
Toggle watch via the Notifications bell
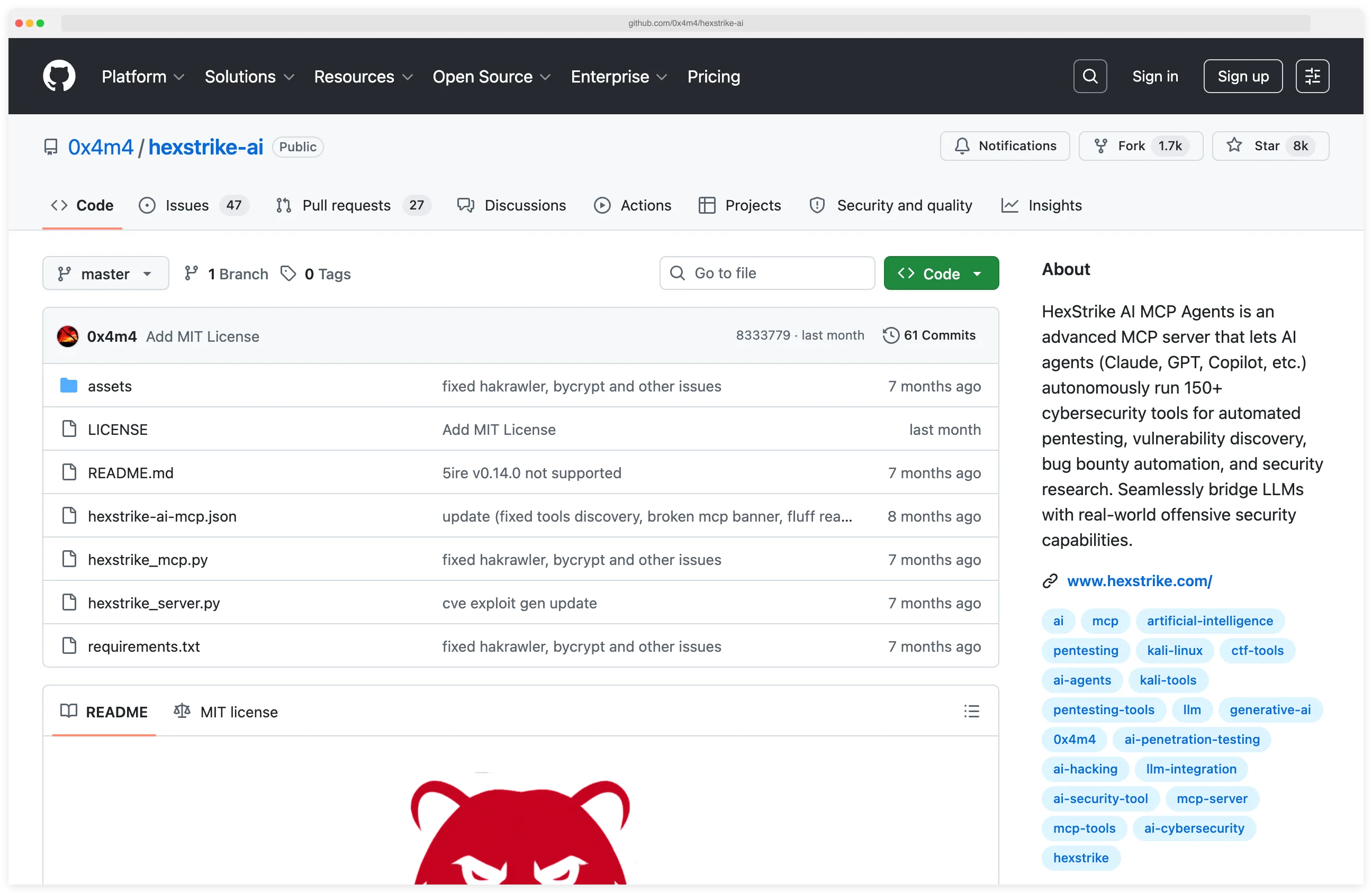[1004, 146]
